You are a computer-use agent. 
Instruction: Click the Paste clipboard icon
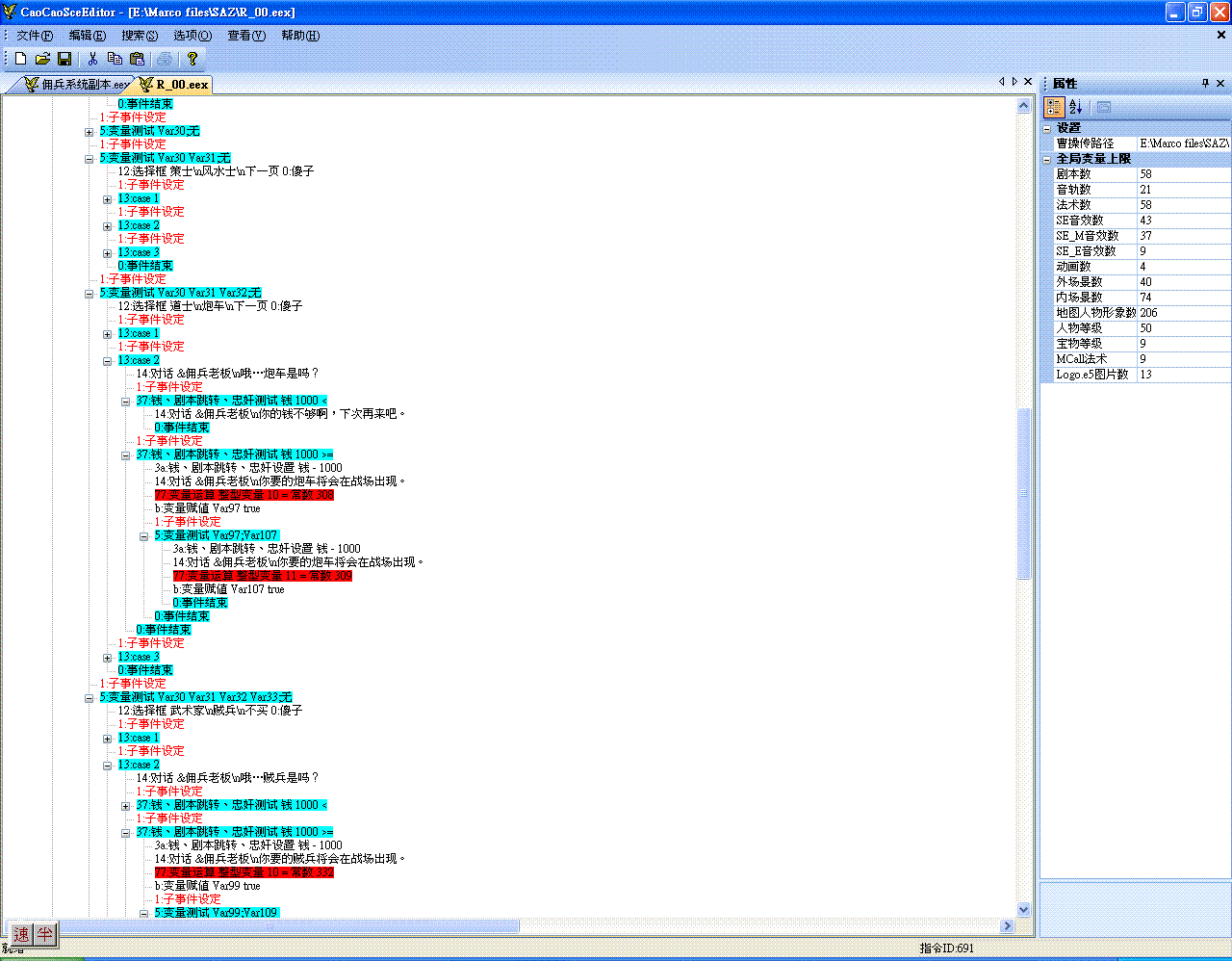click(137, 59)
